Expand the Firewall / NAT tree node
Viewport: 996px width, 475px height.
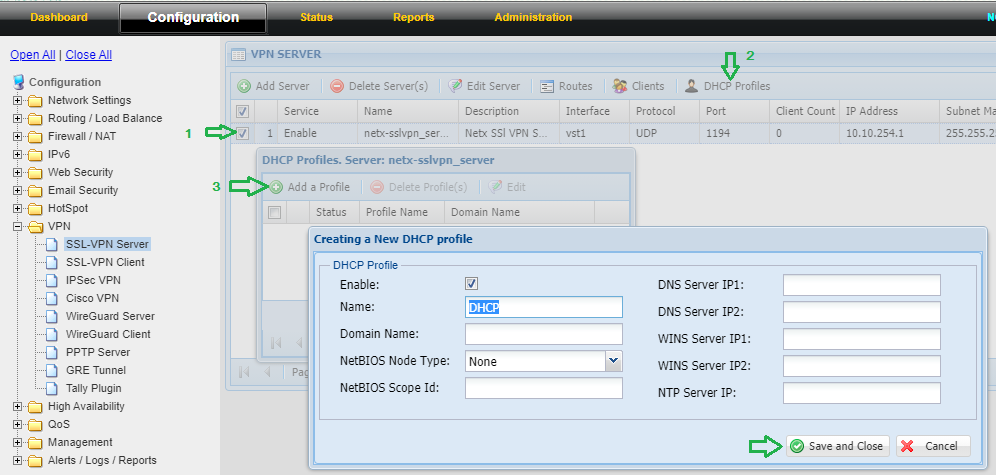17,136
